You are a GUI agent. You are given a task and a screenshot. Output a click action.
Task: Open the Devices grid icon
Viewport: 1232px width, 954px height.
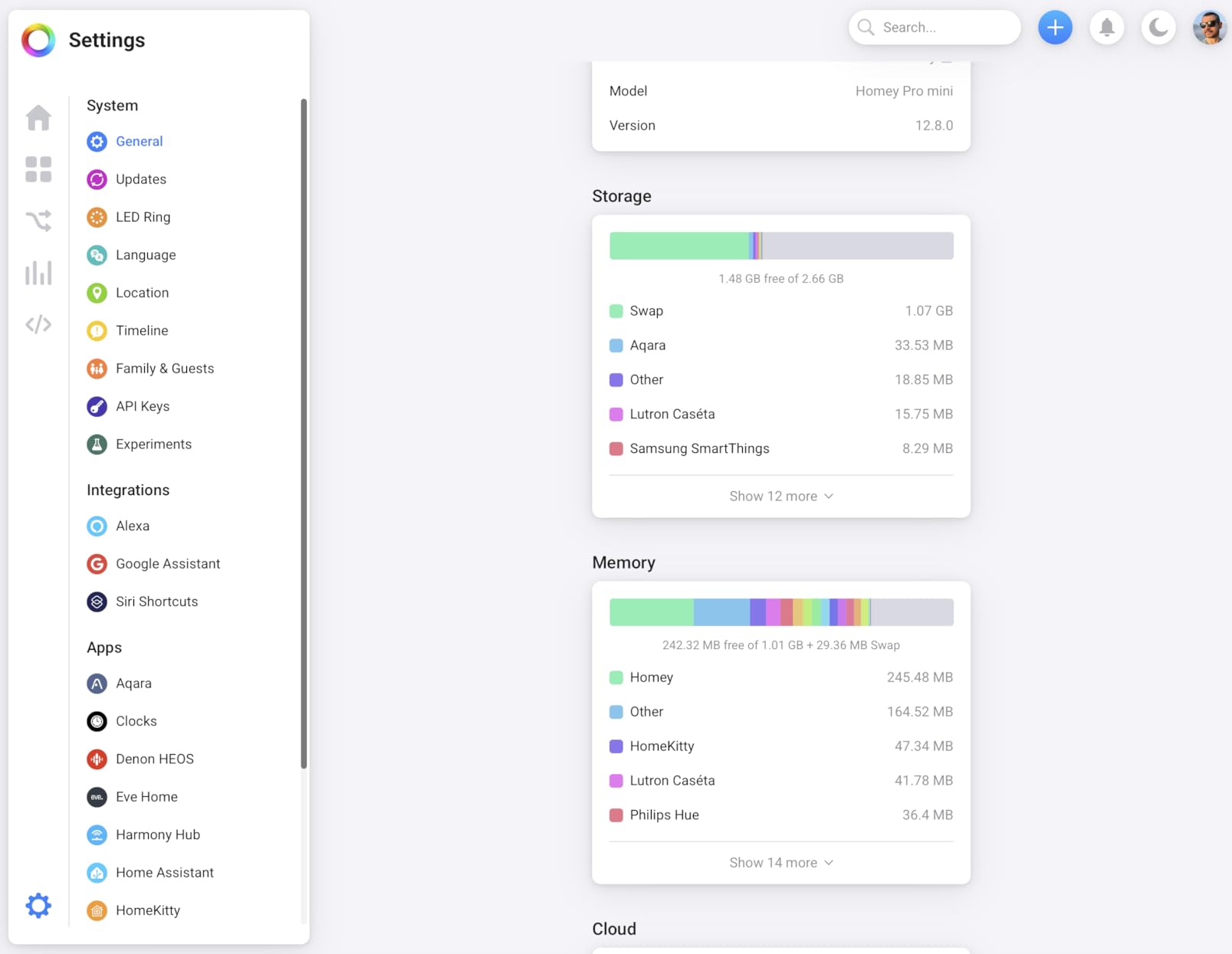click(x=38, y=169)
